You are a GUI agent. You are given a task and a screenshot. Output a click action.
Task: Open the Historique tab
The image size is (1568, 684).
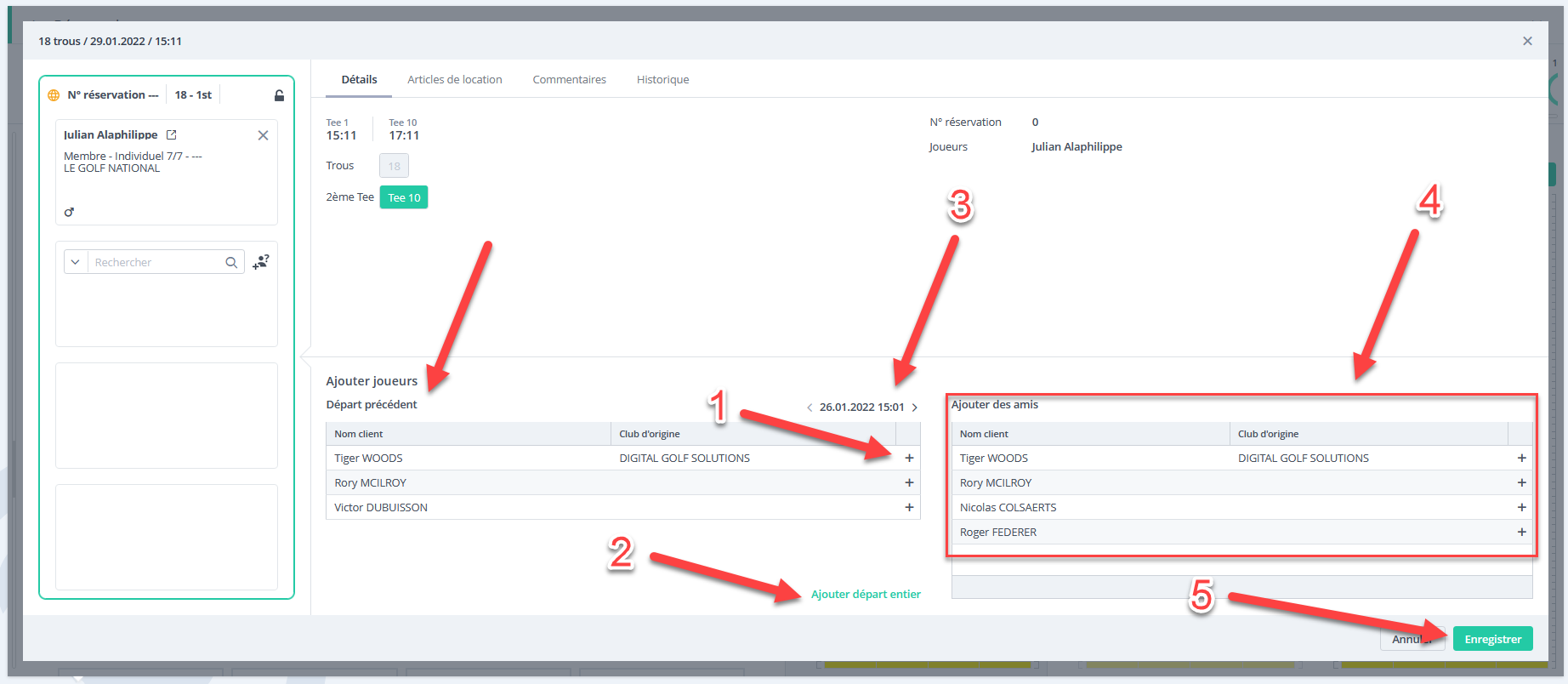pyautogui.click(x=663, y=79)
